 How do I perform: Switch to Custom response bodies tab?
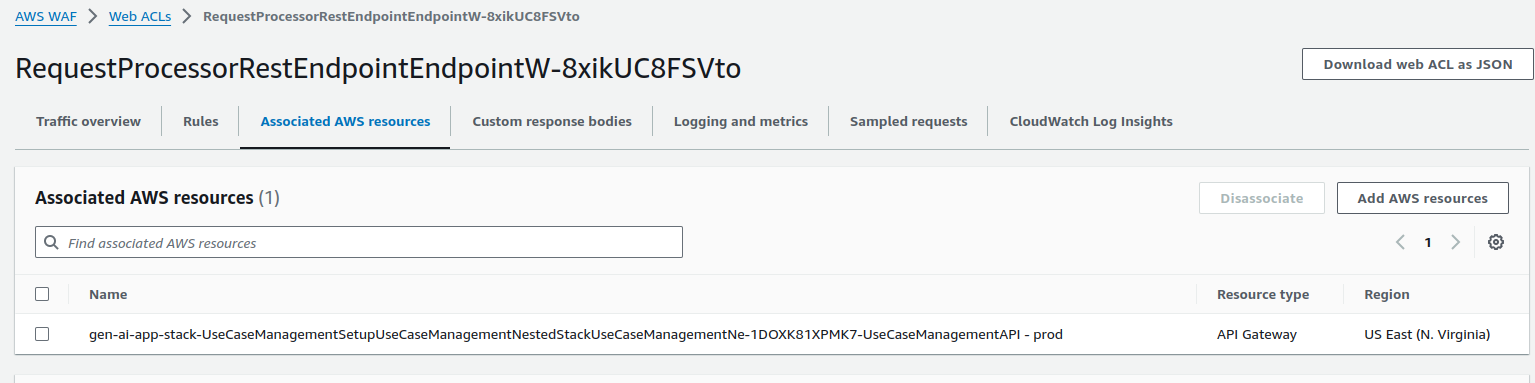552,121
